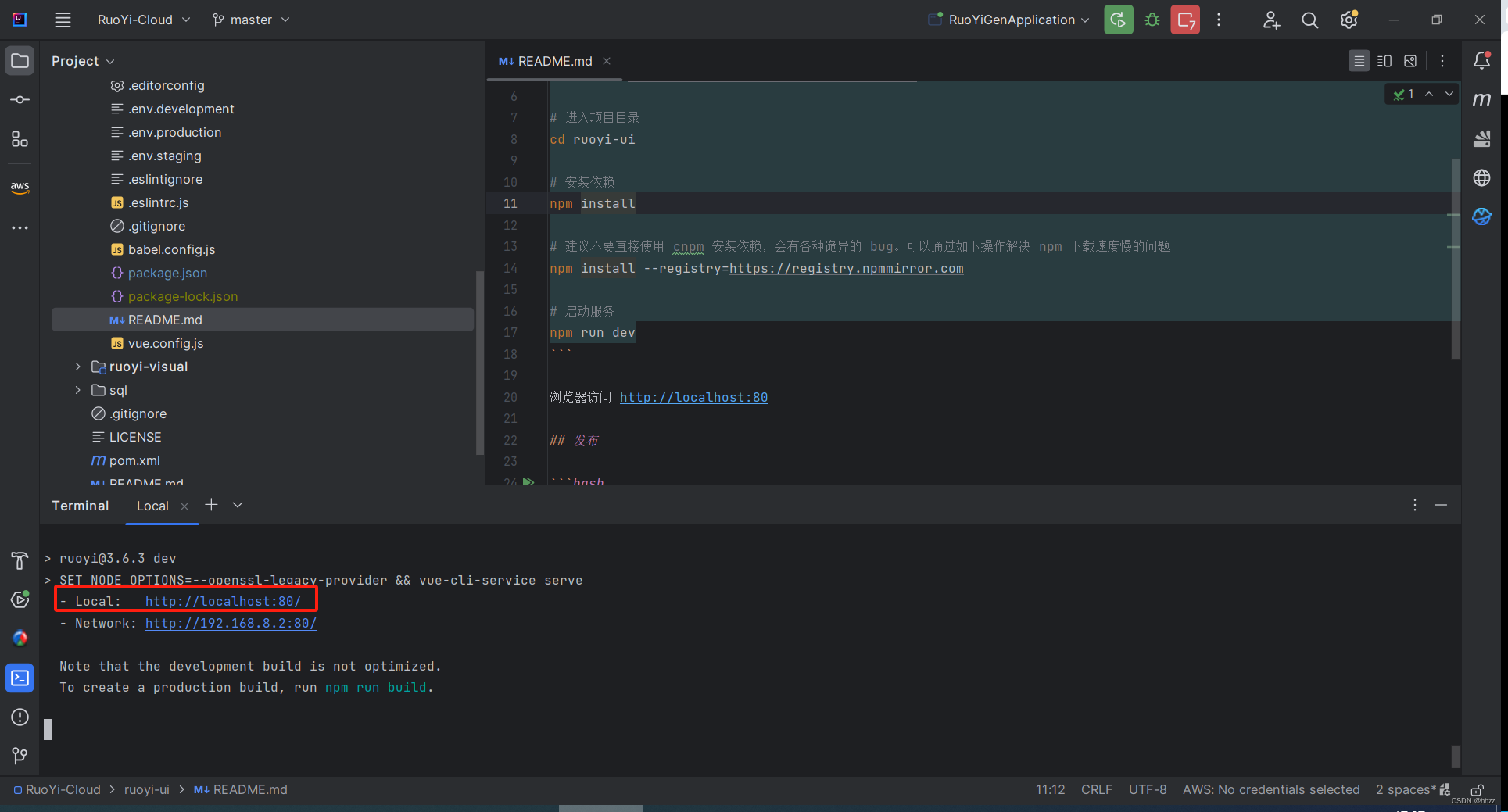1508x812 pixels.
Task: Open http://localhost:80/ link in terminal
Action: coord(223,602)
